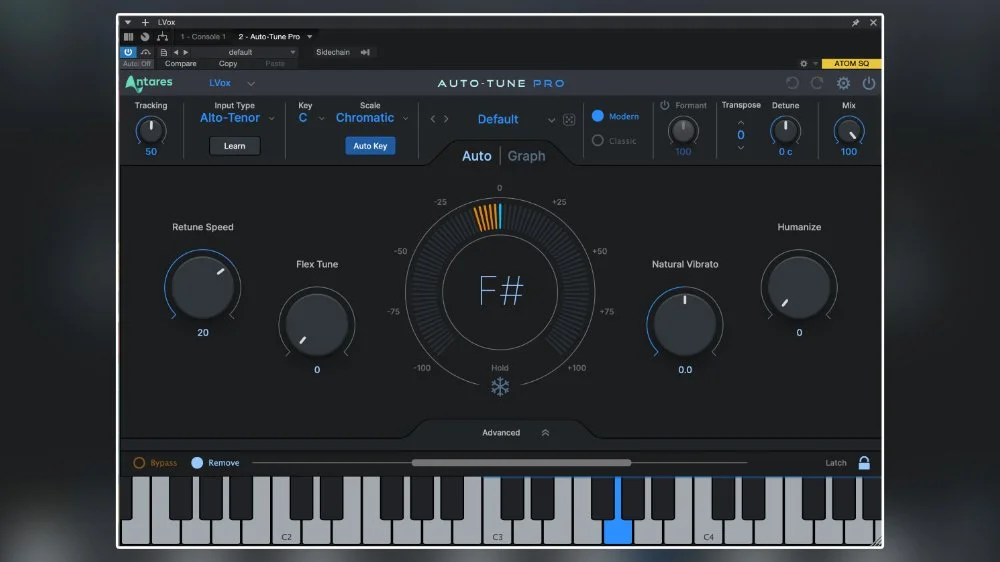Screen dimensions: 1000x562
Task: Click the Antares logo
Action: [x=149, y=83]
